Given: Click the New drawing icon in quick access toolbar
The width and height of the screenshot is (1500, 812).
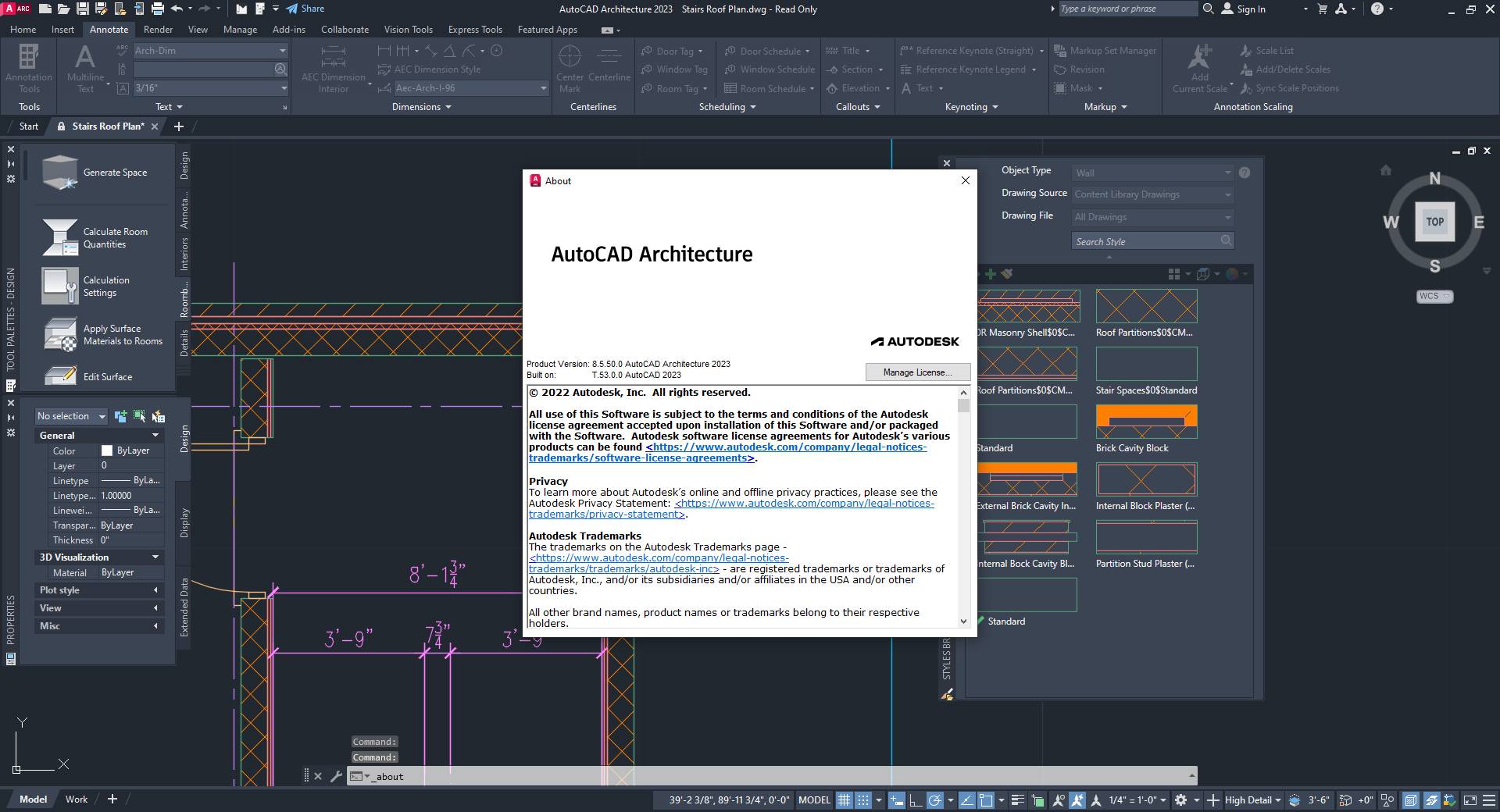Looking at the screenshot, I should 45,9.
